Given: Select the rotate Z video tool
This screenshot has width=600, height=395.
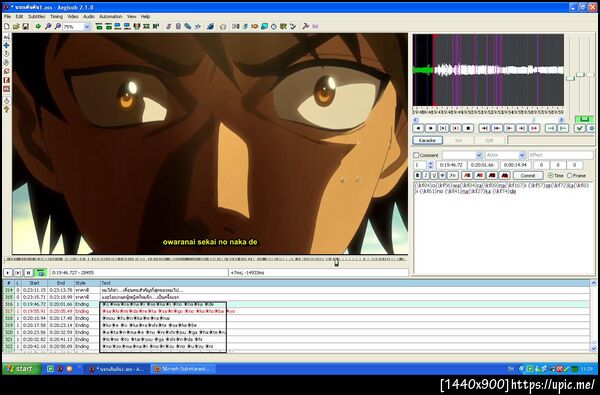Looking at the screenshot, I should tap(7, 54).
